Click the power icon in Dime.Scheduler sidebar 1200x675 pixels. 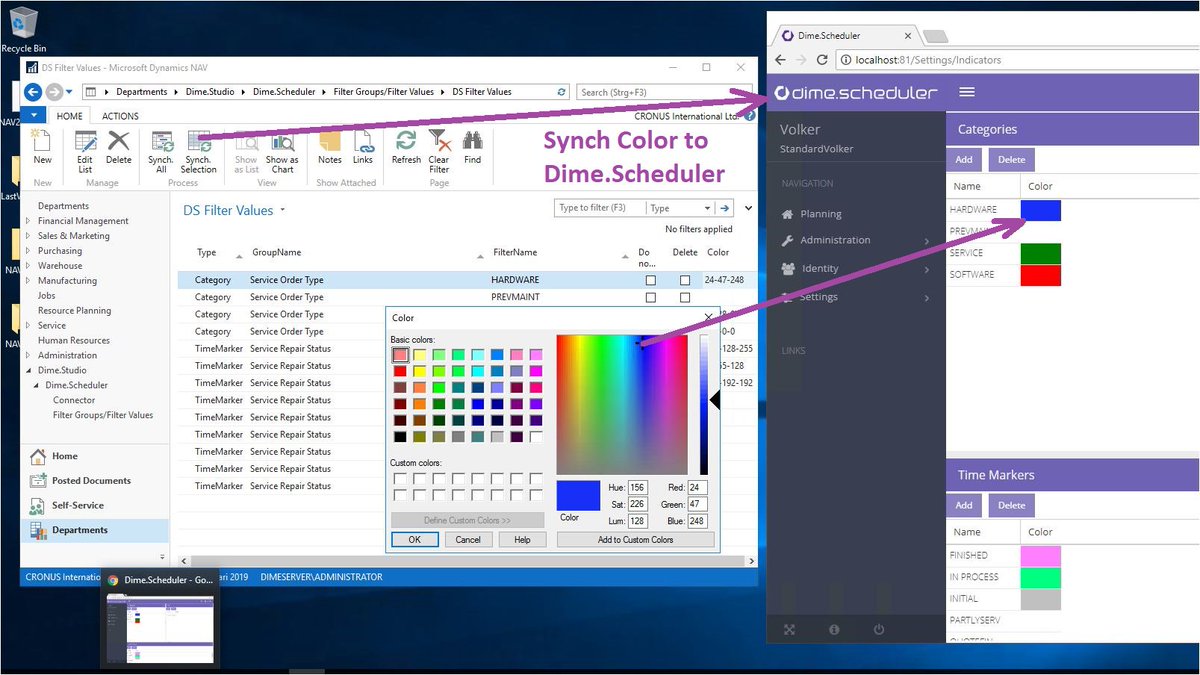coord(879,630)
